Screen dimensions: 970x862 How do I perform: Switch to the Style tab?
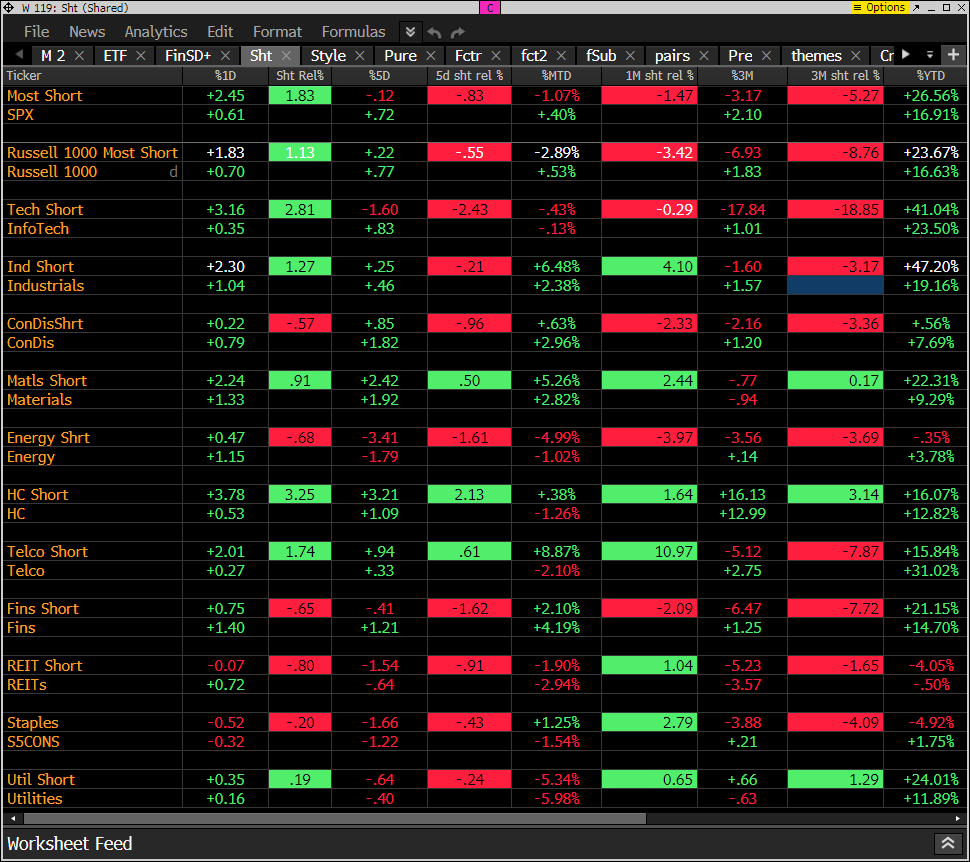click(328, 56)
